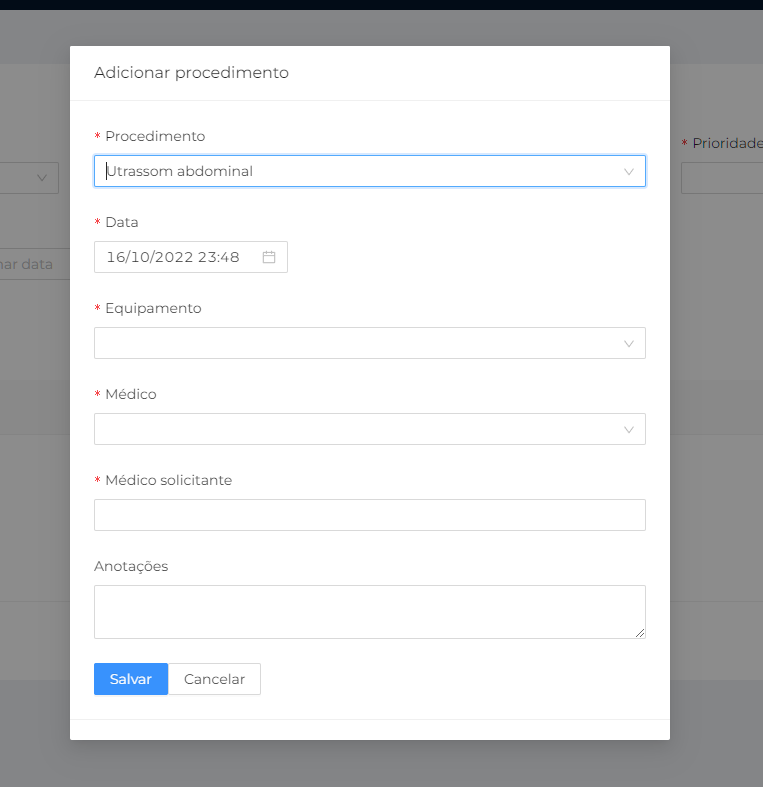
Task: Expand the Equipamento select field
Action: [x=360, y=343]
